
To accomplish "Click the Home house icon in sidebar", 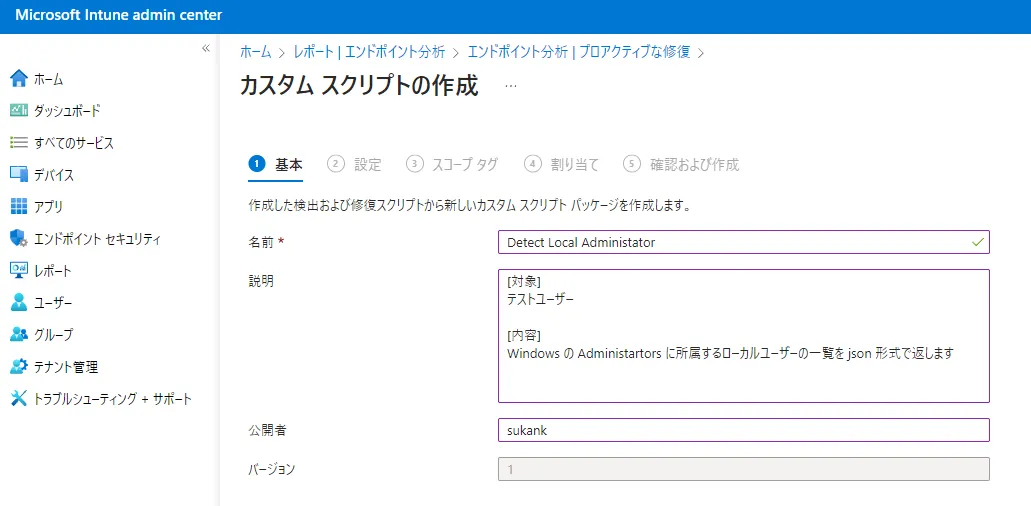I will click(18, 79).
